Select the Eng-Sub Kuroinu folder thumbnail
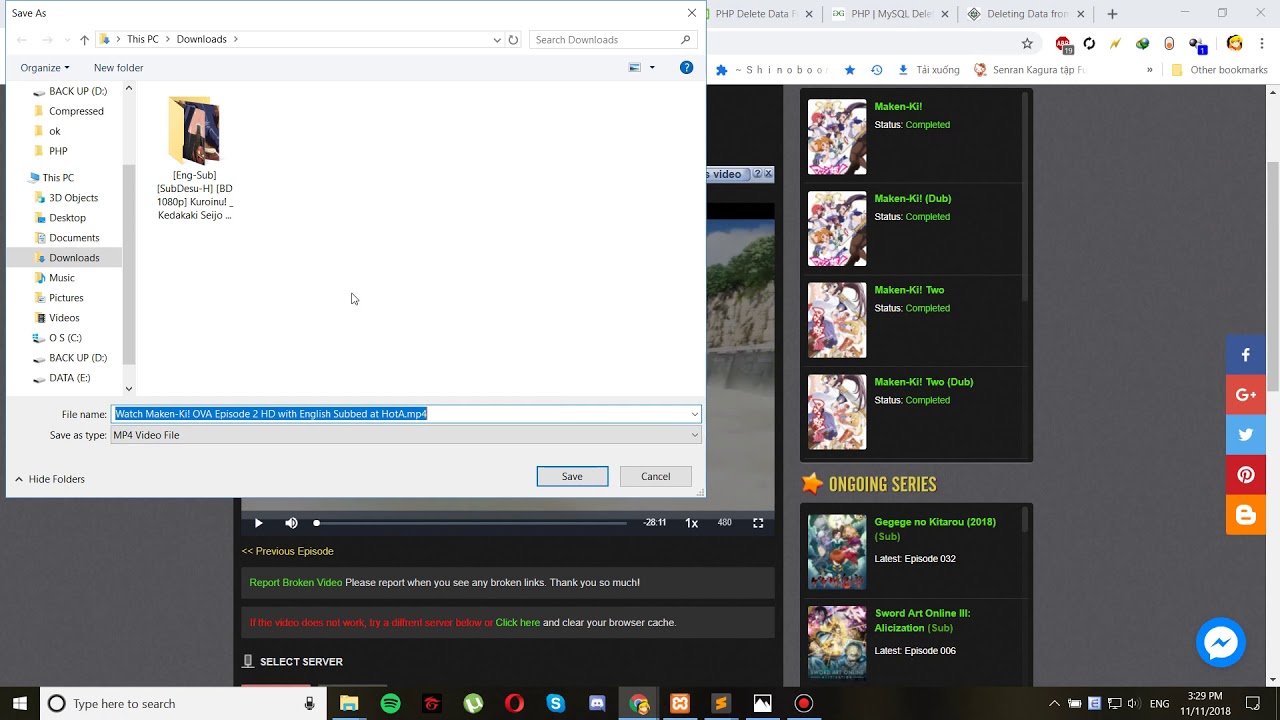 (x=194, y=130)
